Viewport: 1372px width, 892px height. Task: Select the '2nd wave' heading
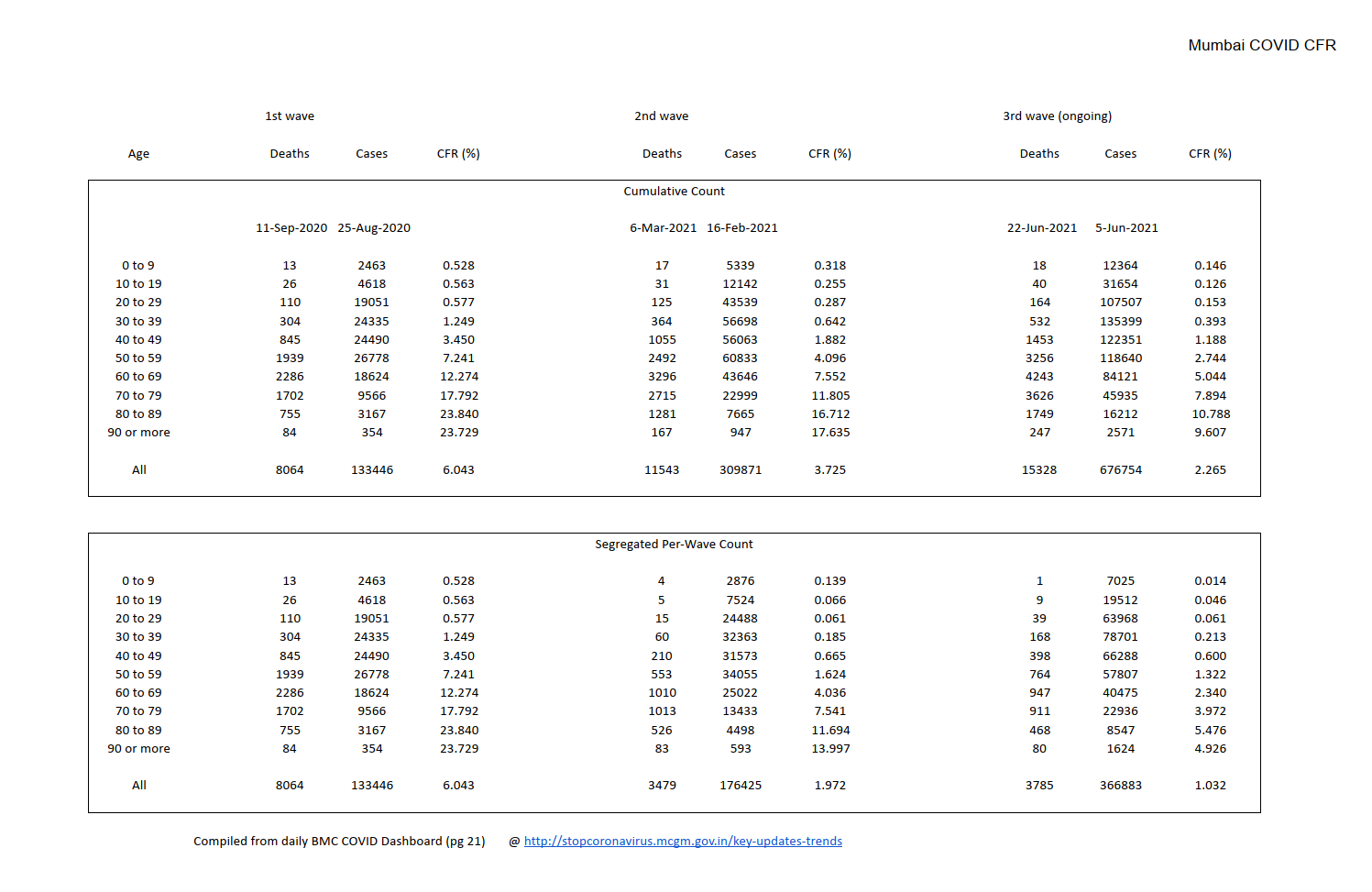(662, 116)
